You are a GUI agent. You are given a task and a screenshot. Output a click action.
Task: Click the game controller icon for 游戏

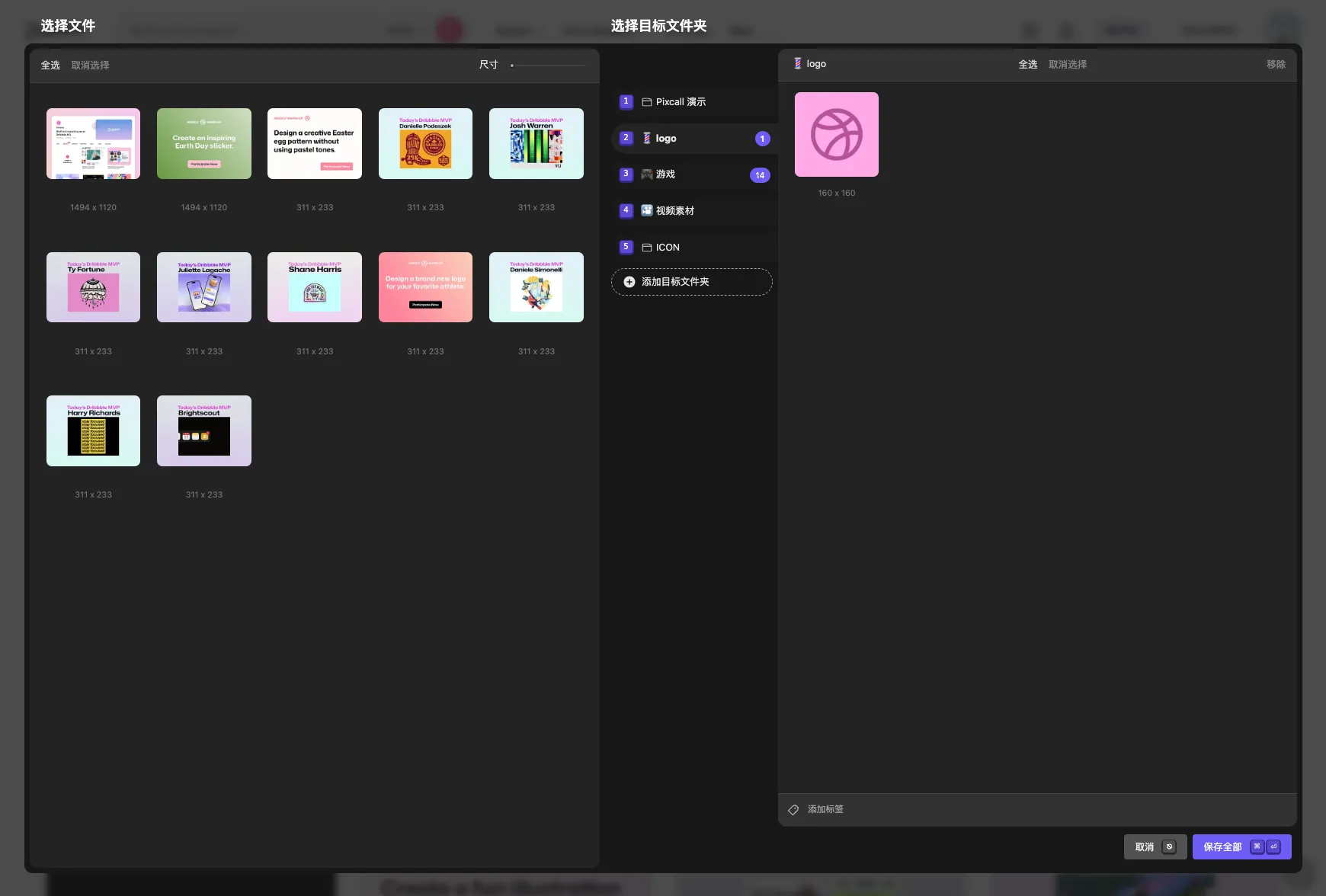[x=647, y=174]
